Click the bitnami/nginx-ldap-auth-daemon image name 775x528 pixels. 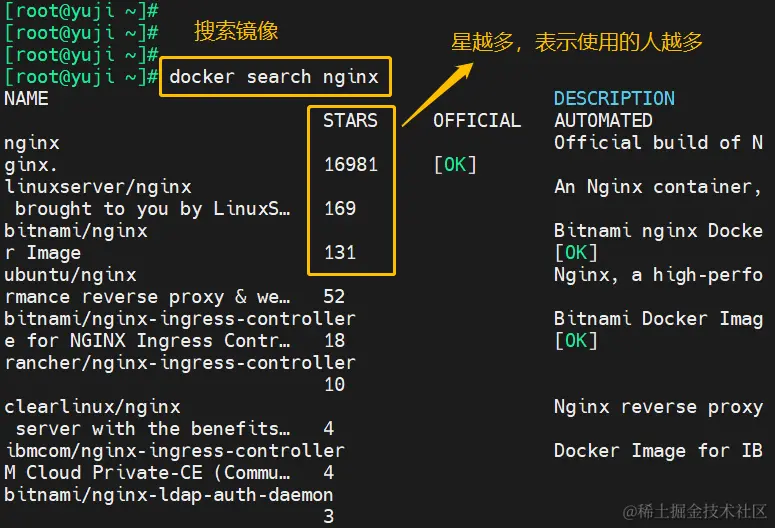(169, 495)
